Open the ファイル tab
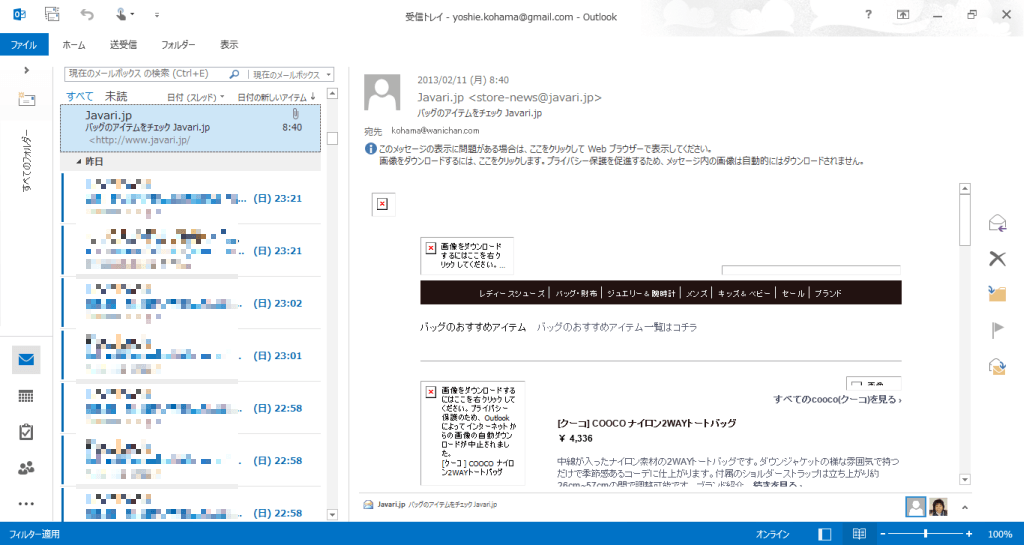 24,44
